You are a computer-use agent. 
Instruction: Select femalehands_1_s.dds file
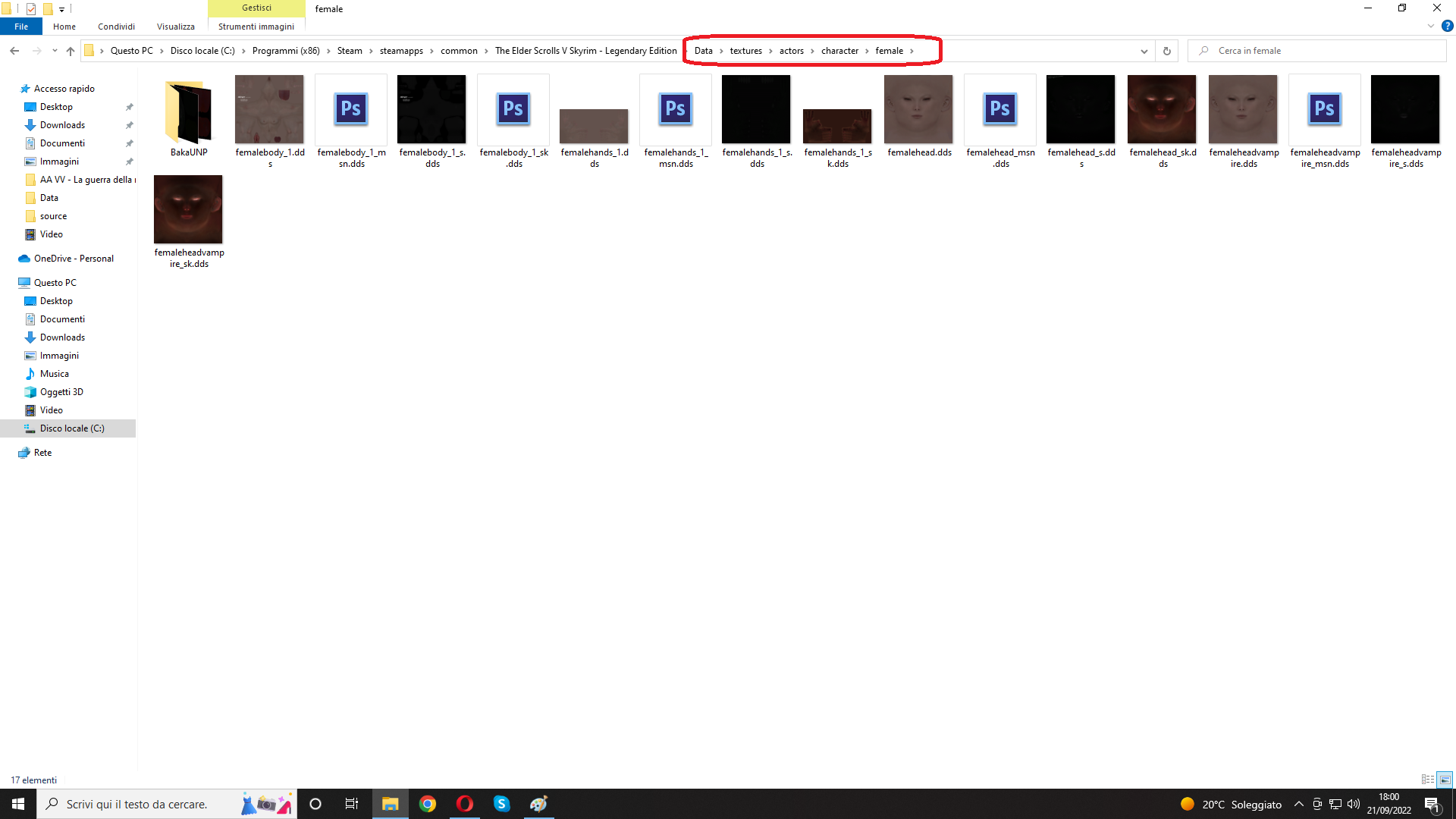(757, 121)
